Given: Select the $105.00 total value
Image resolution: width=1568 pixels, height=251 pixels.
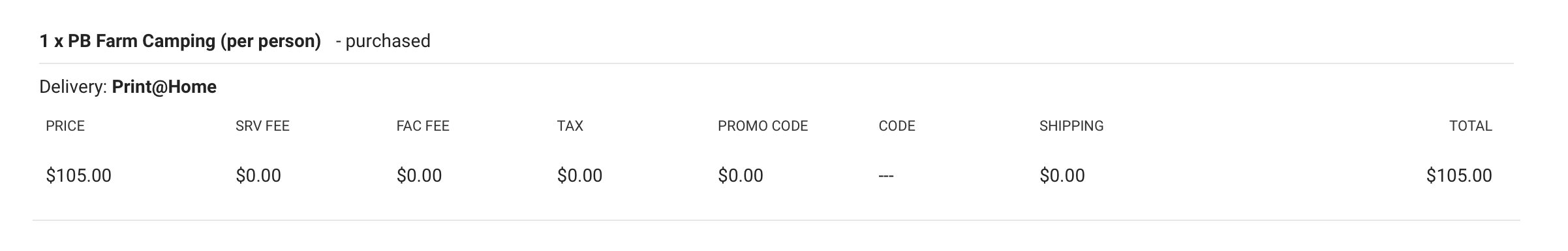Looking at the screenshot, I should pos(1459,176).
